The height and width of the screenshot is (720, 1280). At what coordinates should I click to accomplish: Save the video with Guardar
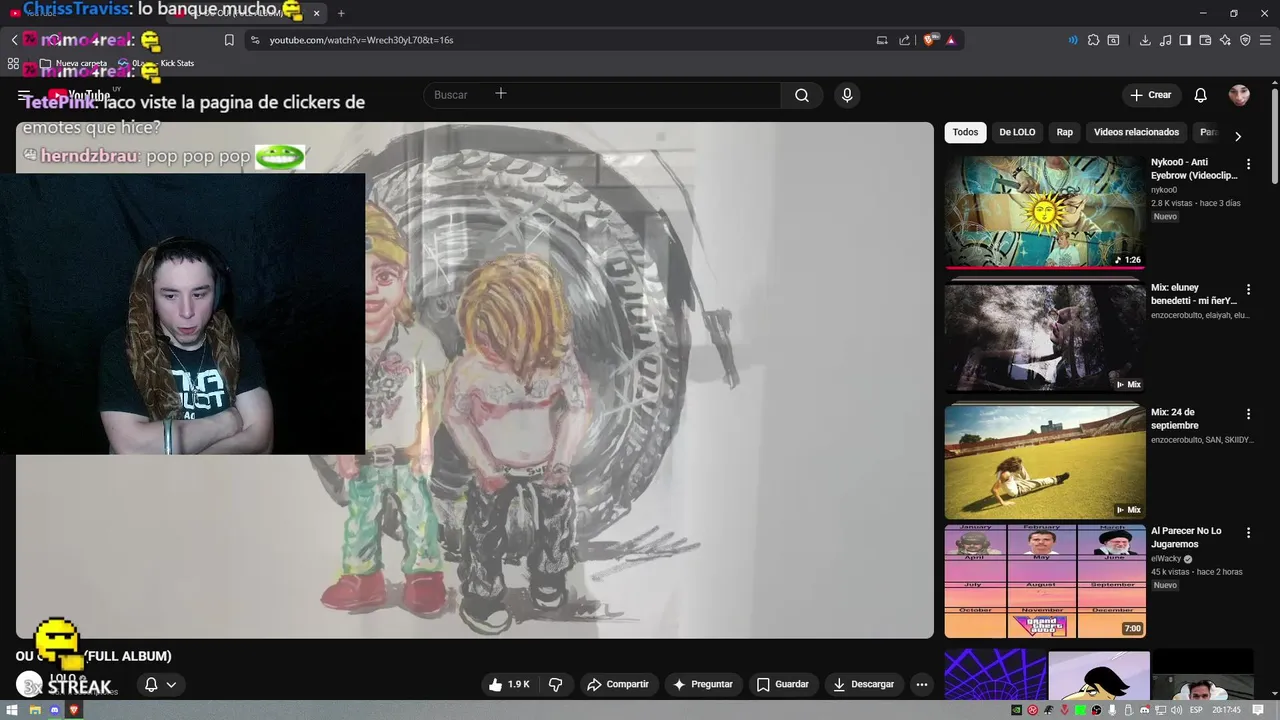[783, 684]
